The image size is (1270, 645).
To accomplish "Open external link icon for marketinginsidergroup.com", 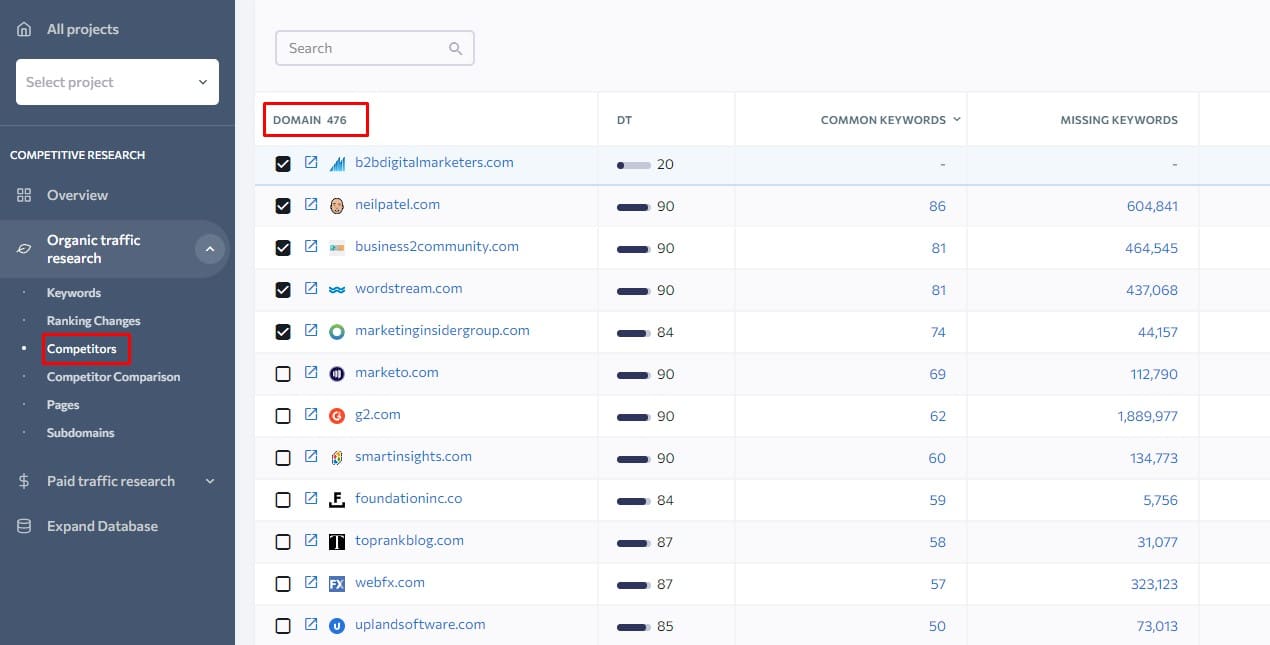I will point(311,331).
